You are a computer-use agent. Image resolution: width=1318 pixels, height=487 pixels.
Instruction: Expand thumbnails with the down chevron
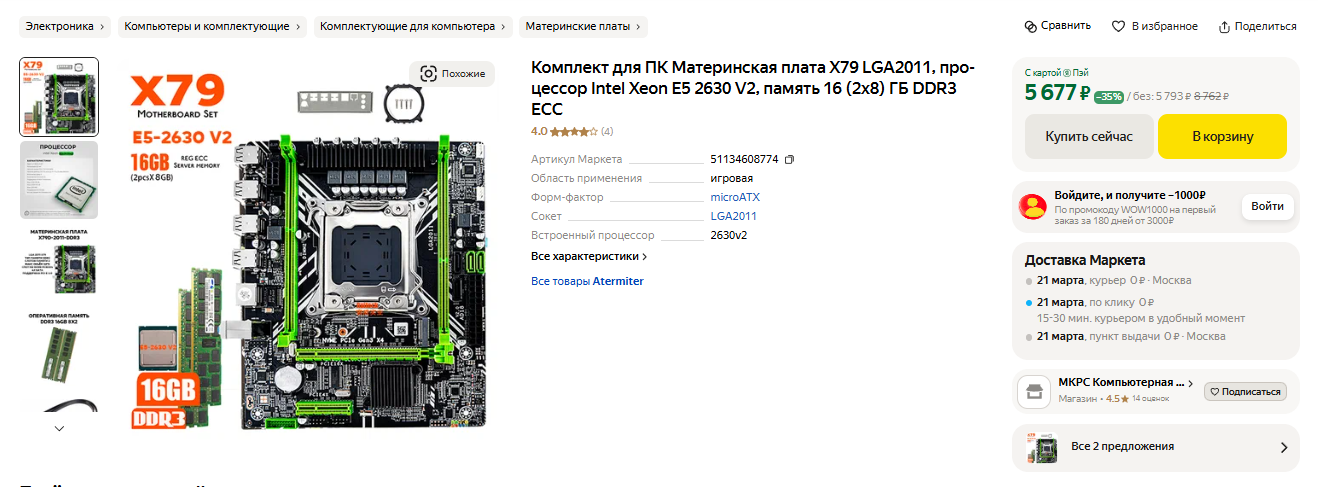pyautogui.click(x=59, y=428)
